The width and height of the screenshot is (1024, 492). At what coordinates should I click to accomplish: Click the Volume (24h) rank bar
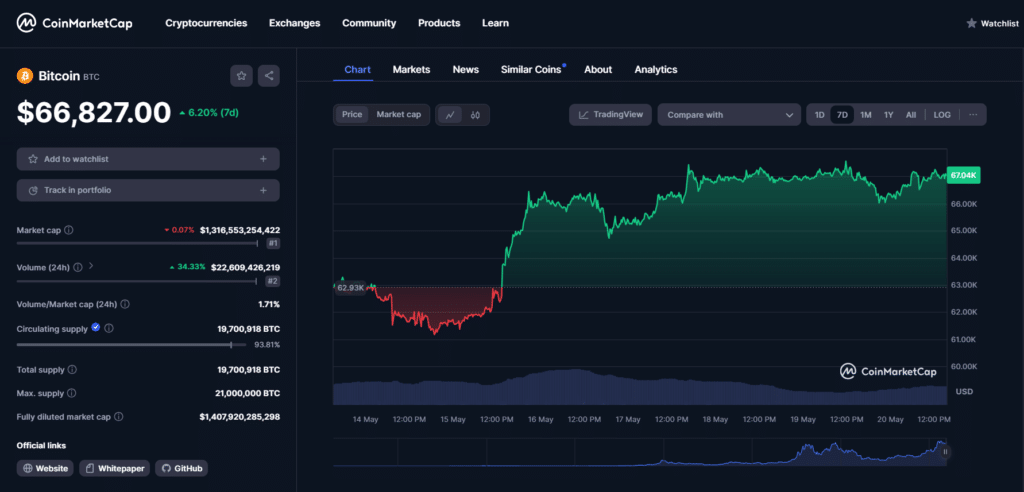[x=137, y=281]
